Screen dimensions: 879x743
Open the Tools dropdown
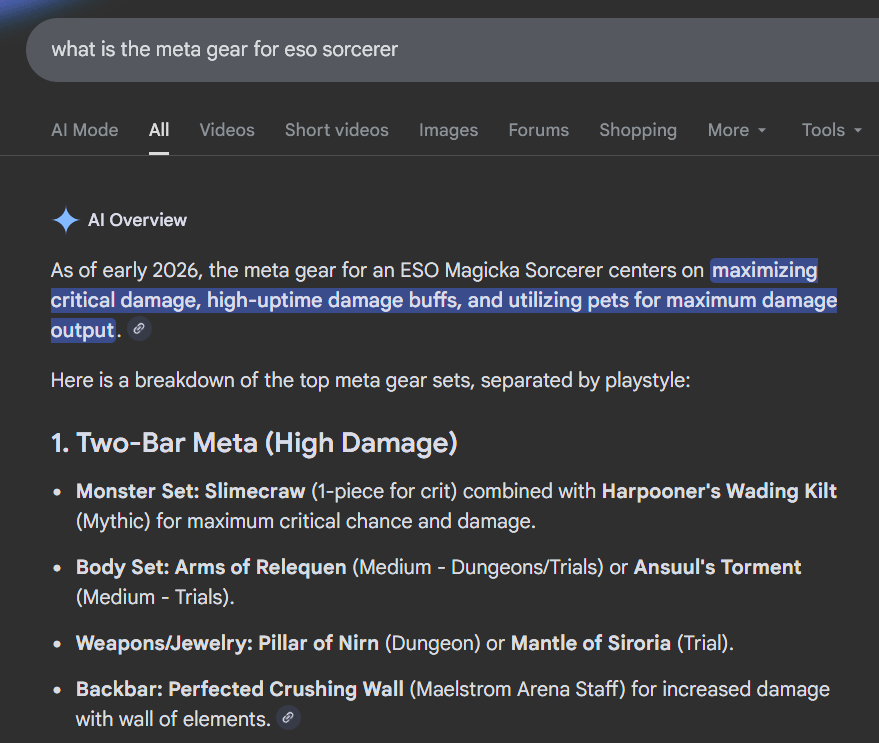click(x=832, y=130)
